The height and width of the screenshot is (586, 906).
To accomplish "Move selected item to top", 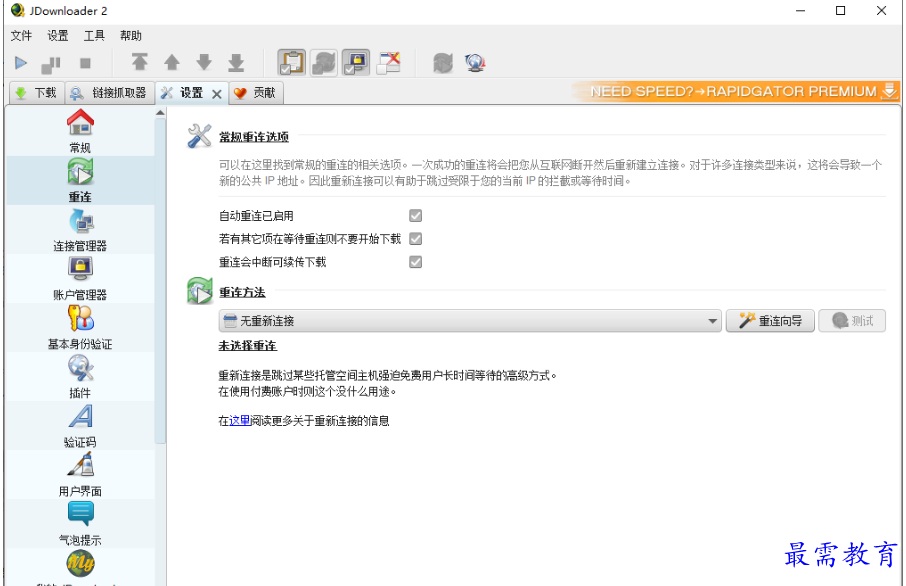I will (139, 62).
